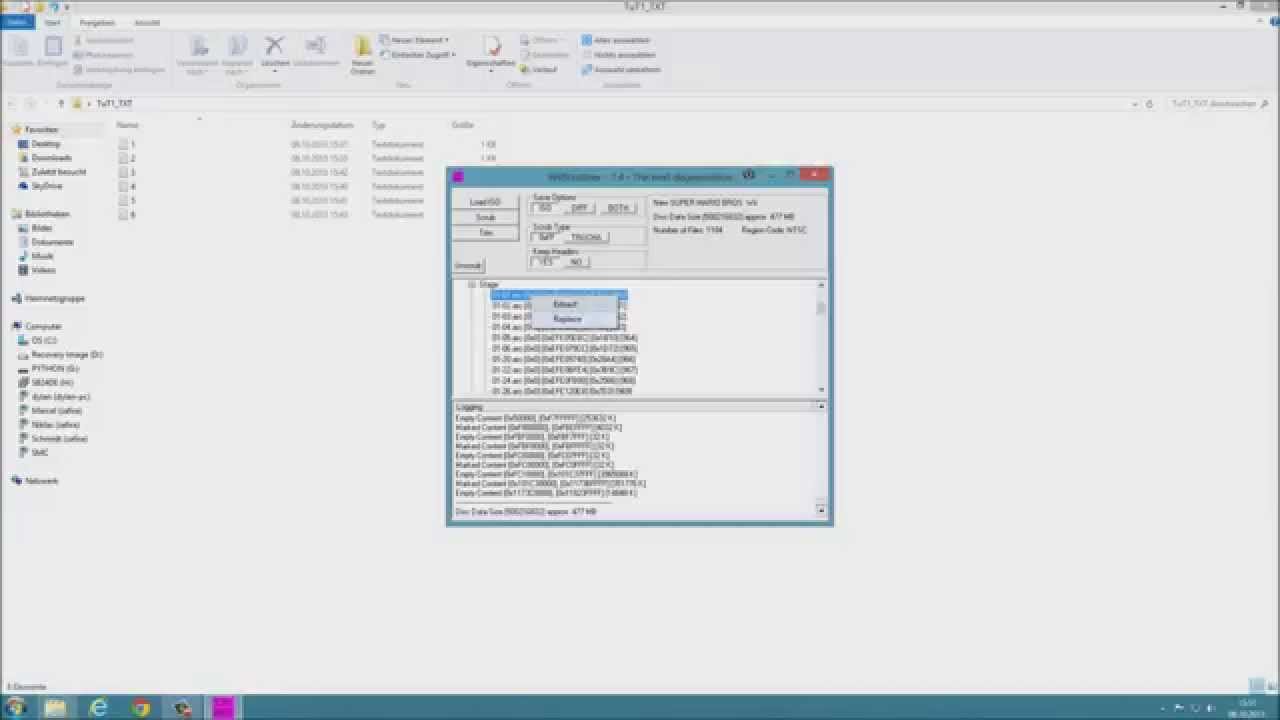Click the Neuer Ordner folder icon
The height and width of the screenshot is (720, 1280).
tap(362, 46)
